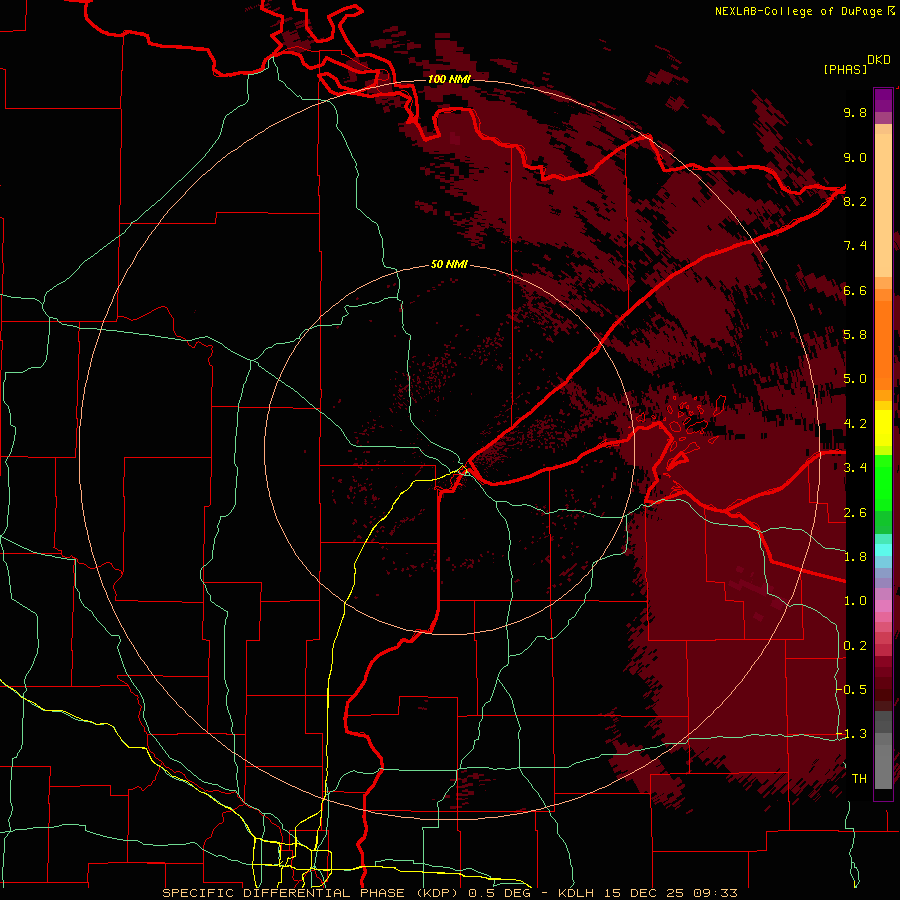
Task: Click the orange segment of the color scale
Action: coord(883,344)
